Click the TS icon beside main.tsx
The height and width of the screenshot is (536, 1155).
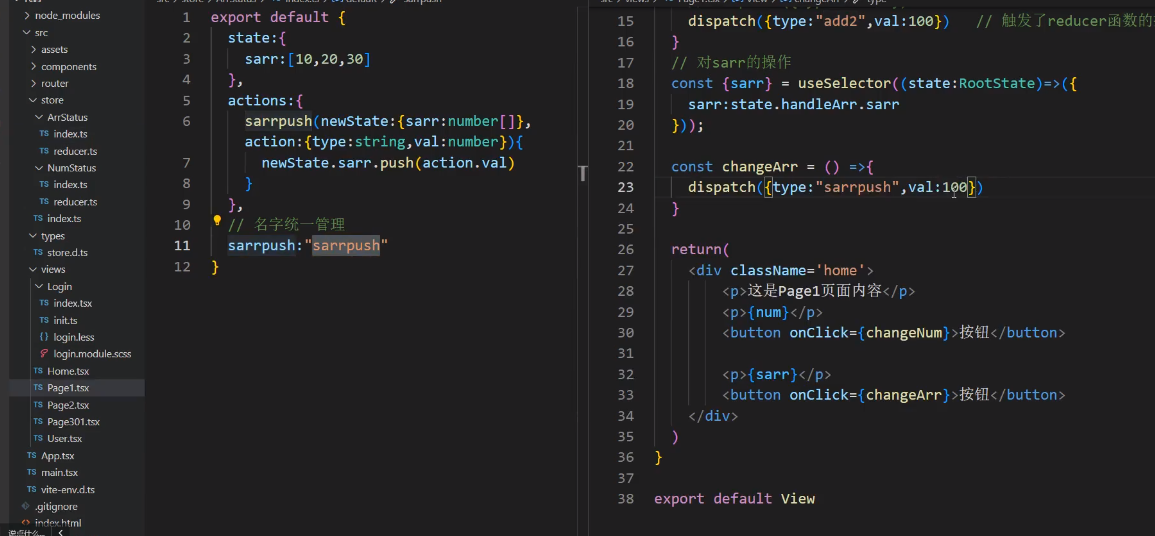coord(32,473)
